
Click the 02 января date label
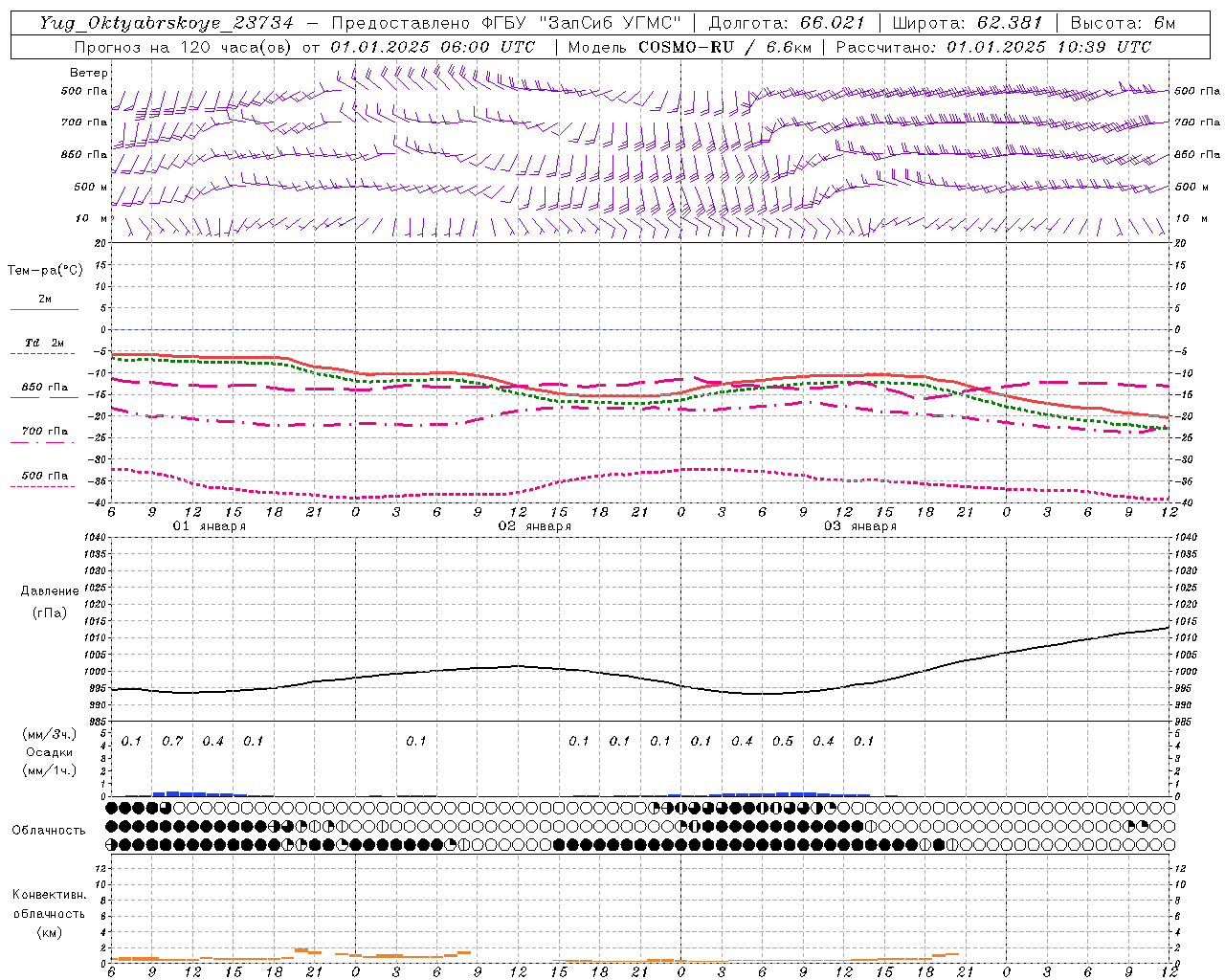(x=534, y=526)
